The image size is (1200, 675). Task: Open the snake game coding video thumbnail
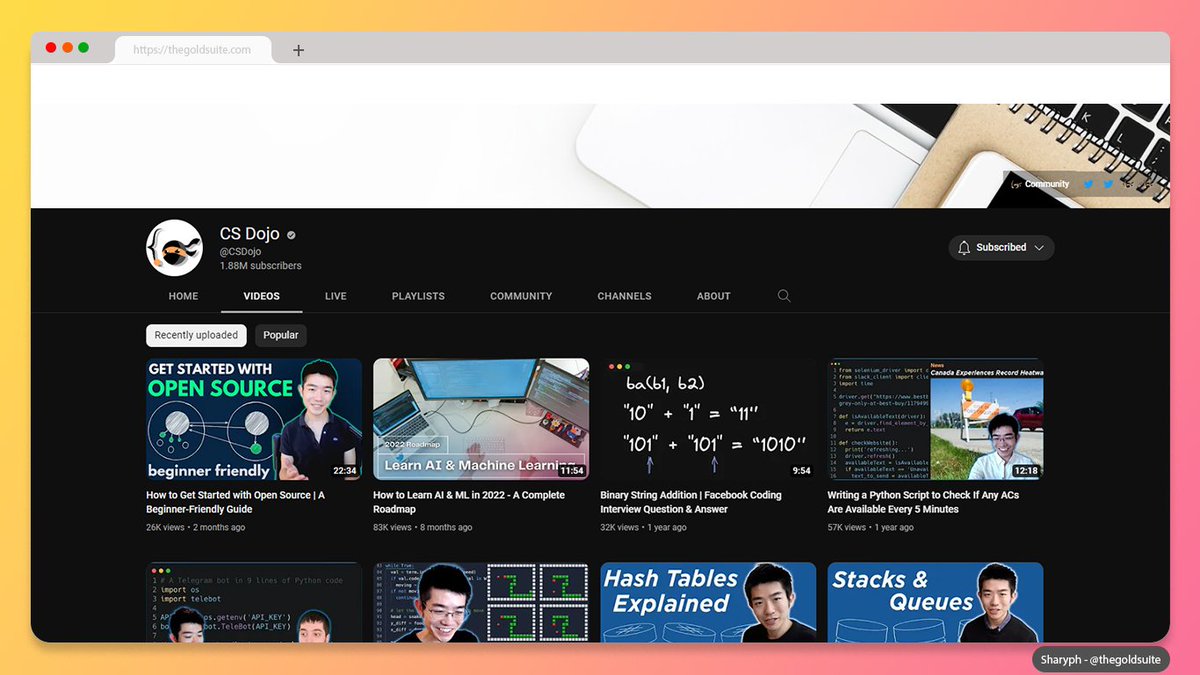(481, 602)
